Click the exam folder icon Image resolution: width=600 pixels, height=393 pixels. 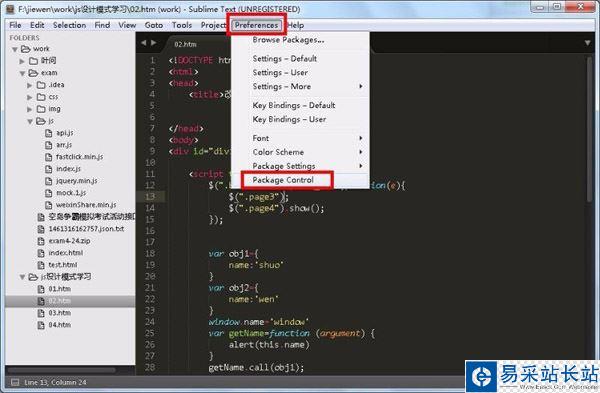click(33, 73)
